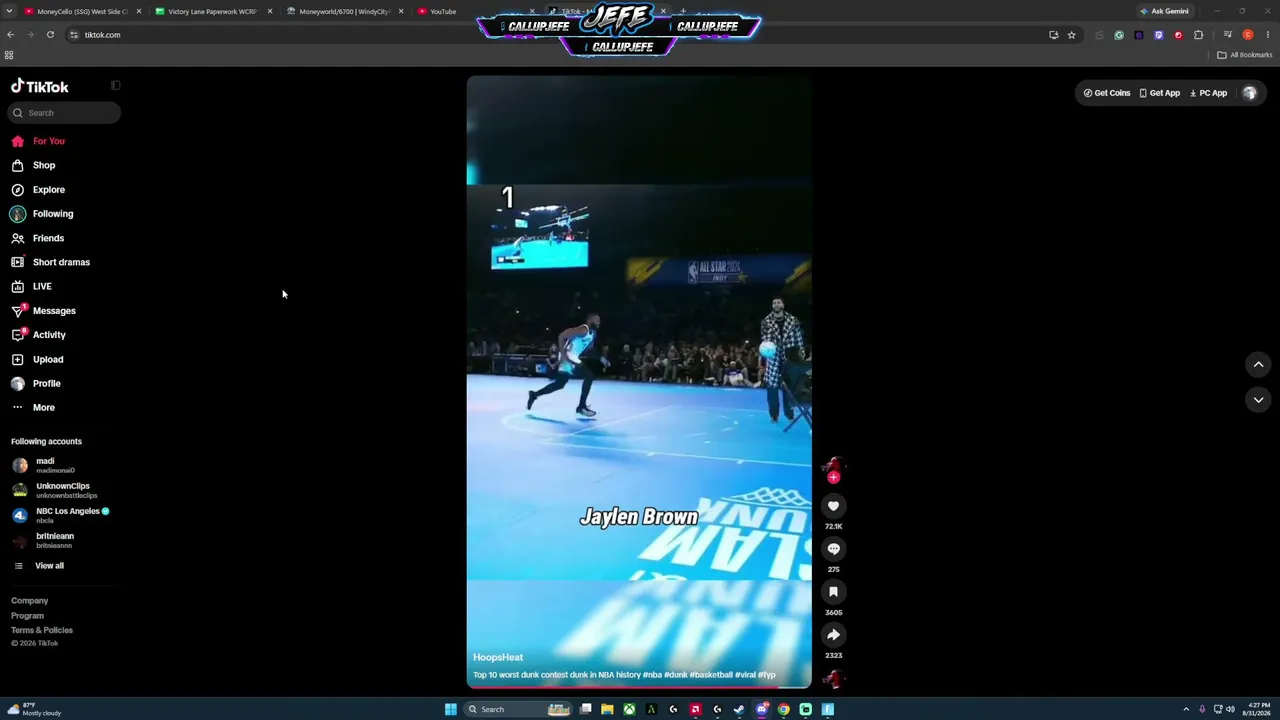The width and height of the screenshot is (1280, 720).
Task: Go to the TikTok Shop page
Action: pos(35,165)
